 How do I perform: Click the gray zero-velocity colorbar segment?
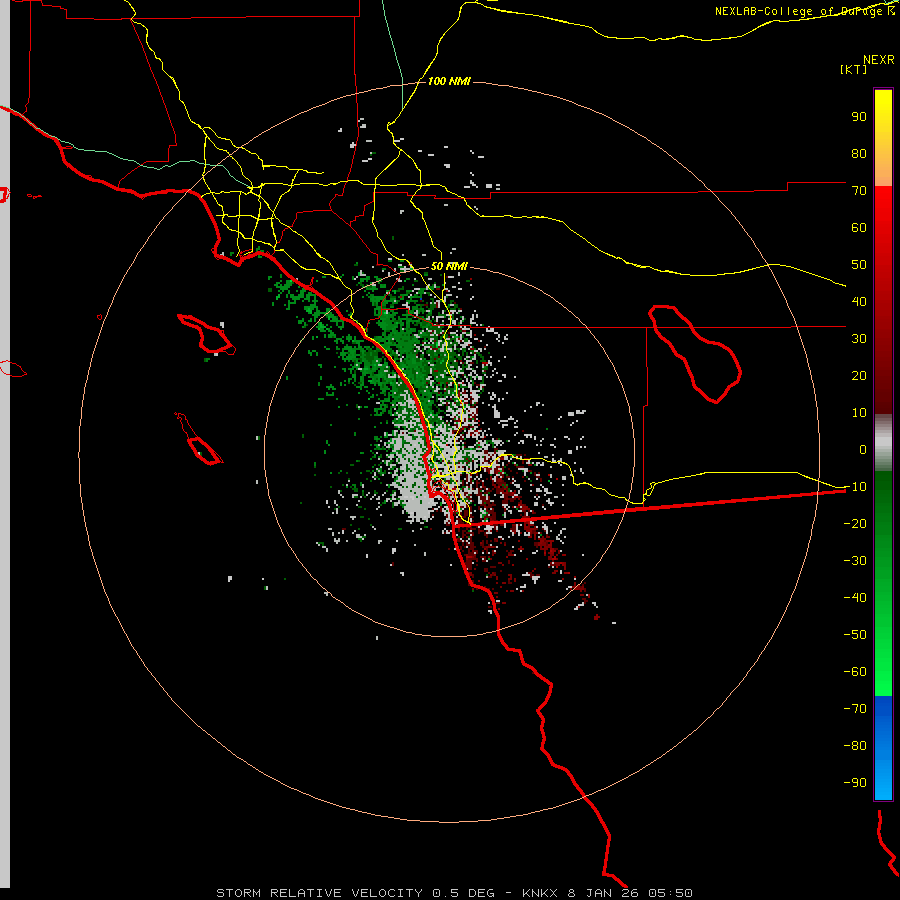click(x=883, y=443)
